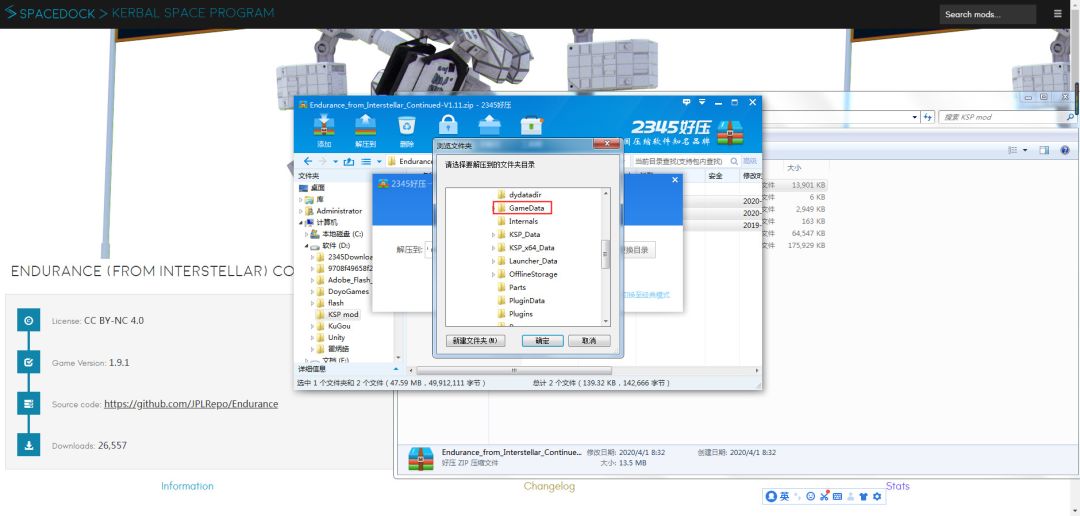Screen dimensions: 1080x516
Task: Open the GitHub JPLRepo/Endurance link
Action: [191, 404]
